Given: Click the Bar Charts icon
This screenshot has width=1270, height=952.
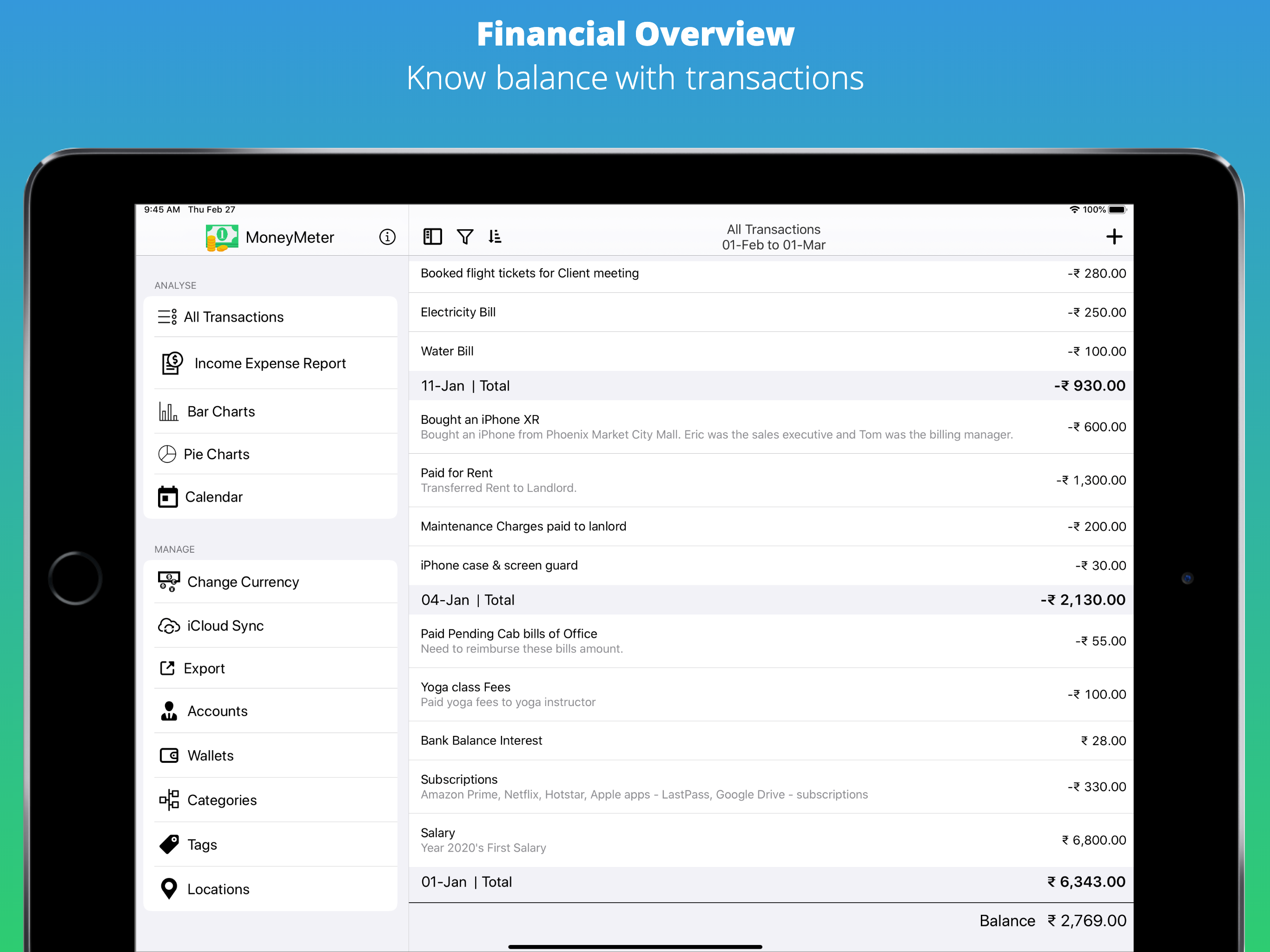Looking at the screenshot, I should coord(168,411).
